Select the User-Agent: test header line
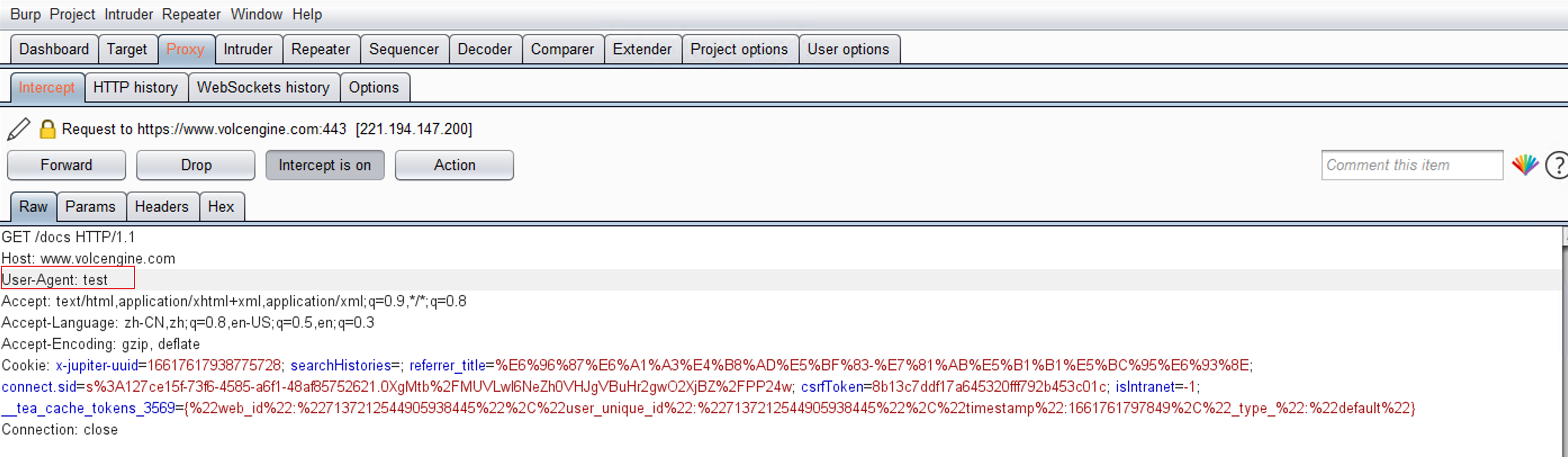 (x=55, y=280)
